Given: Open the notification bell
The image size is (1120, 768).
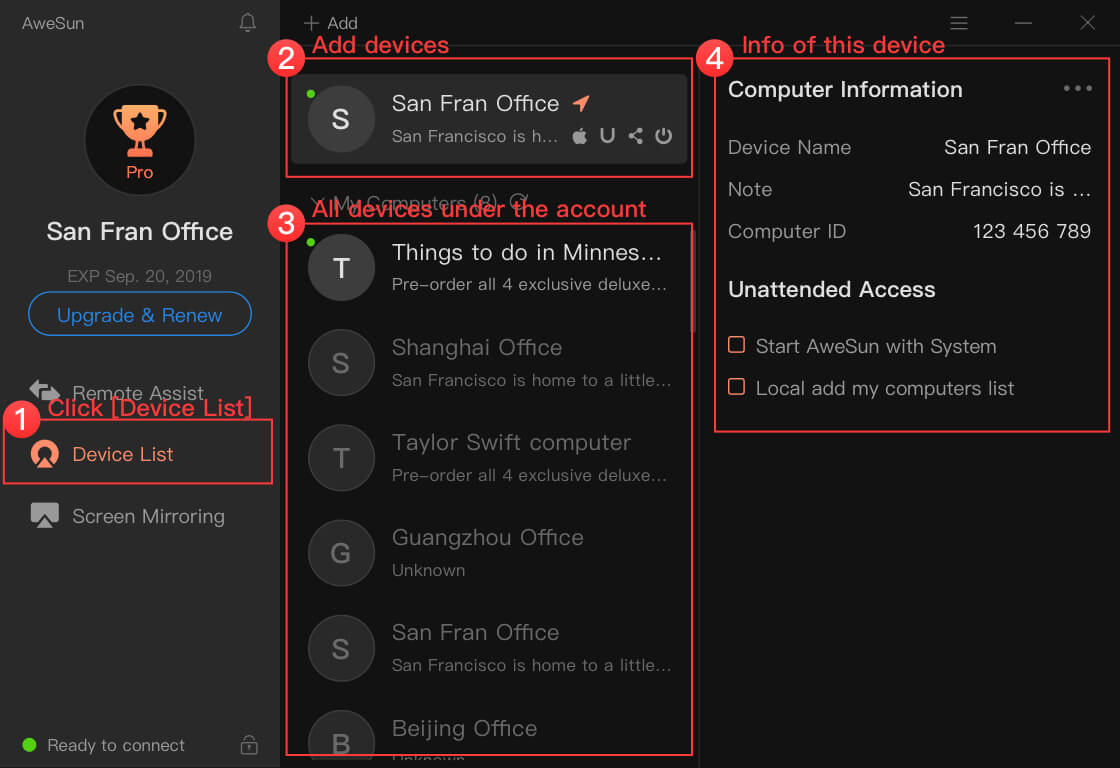Looking at the screenshot, I should point(248,22).
